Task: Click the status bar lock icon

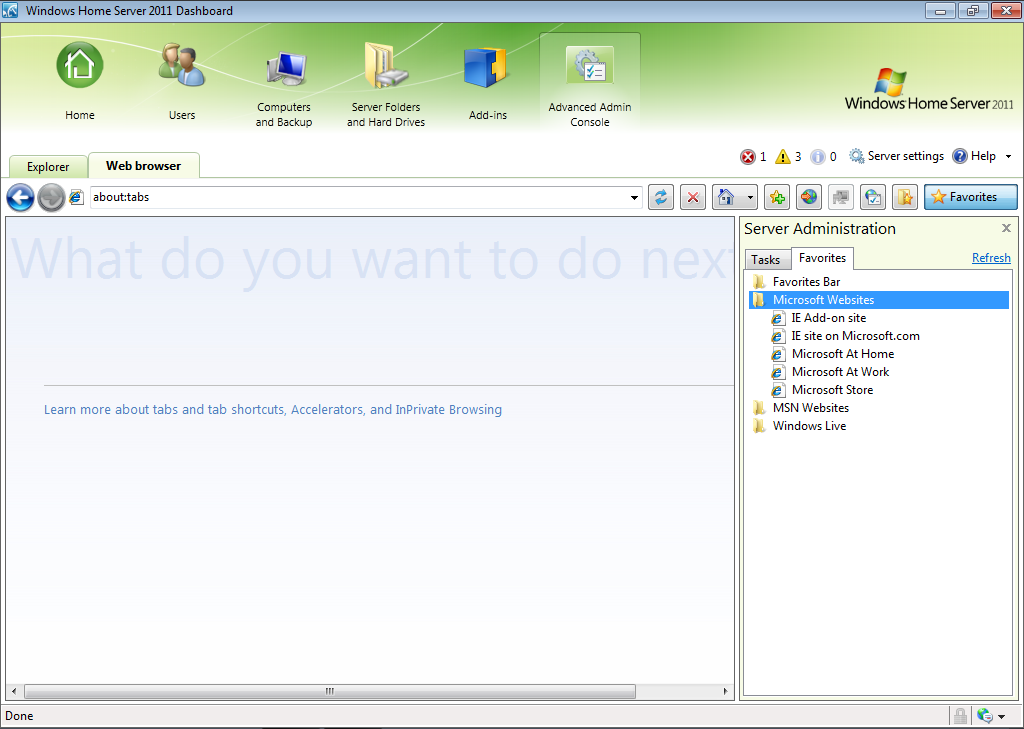Action: click(x=960, y=716)
